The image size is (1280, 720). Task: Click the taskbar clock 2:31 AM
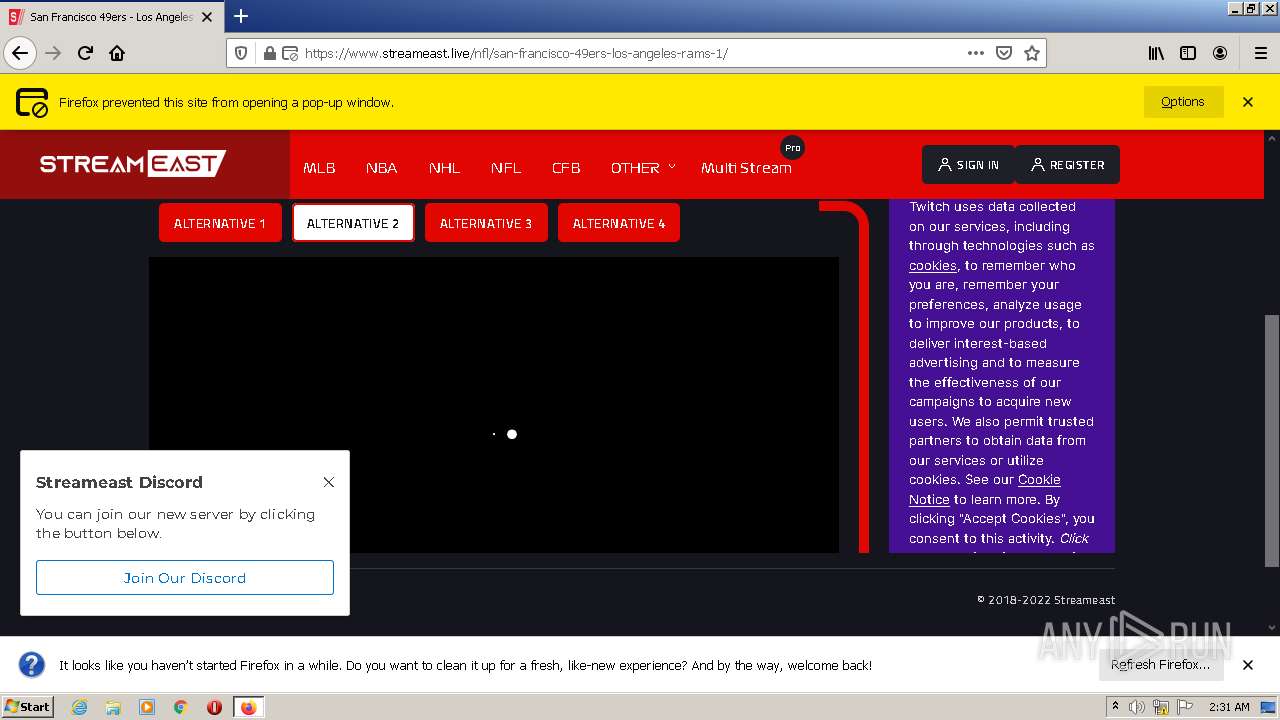click(x=1229, y=707)
